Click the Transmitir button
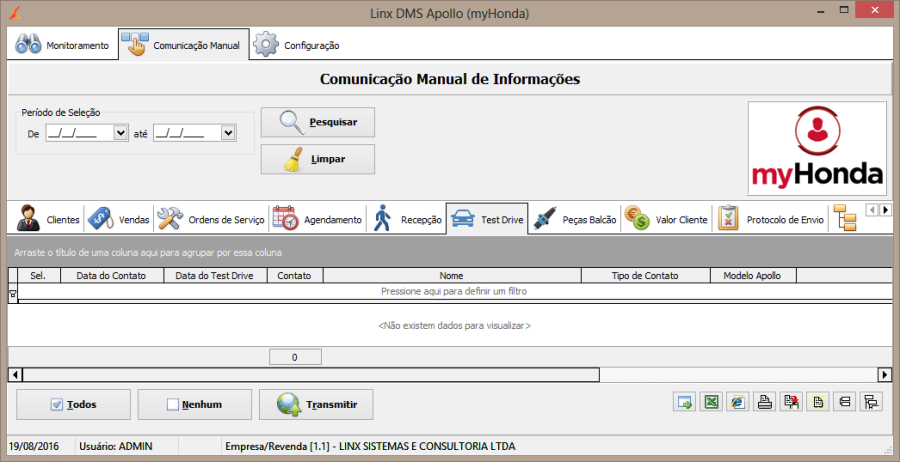 tap(316, 405)
